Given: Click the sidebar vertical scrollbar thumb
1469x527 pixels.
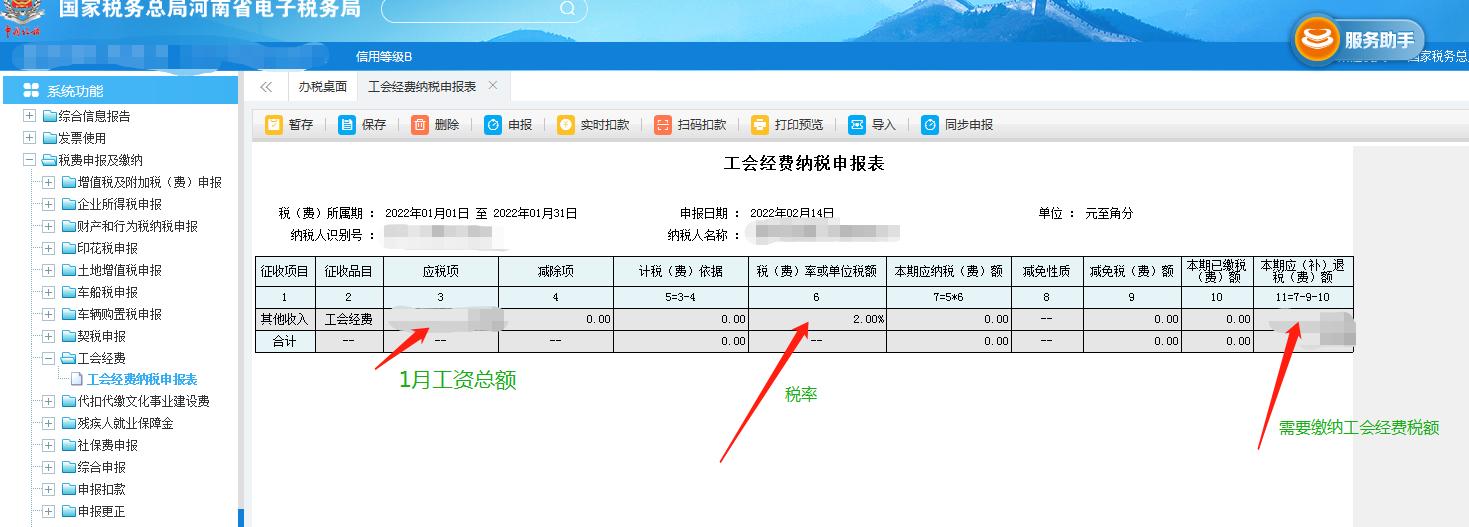Looking at the screenshot, I should [x=240, y=518].
